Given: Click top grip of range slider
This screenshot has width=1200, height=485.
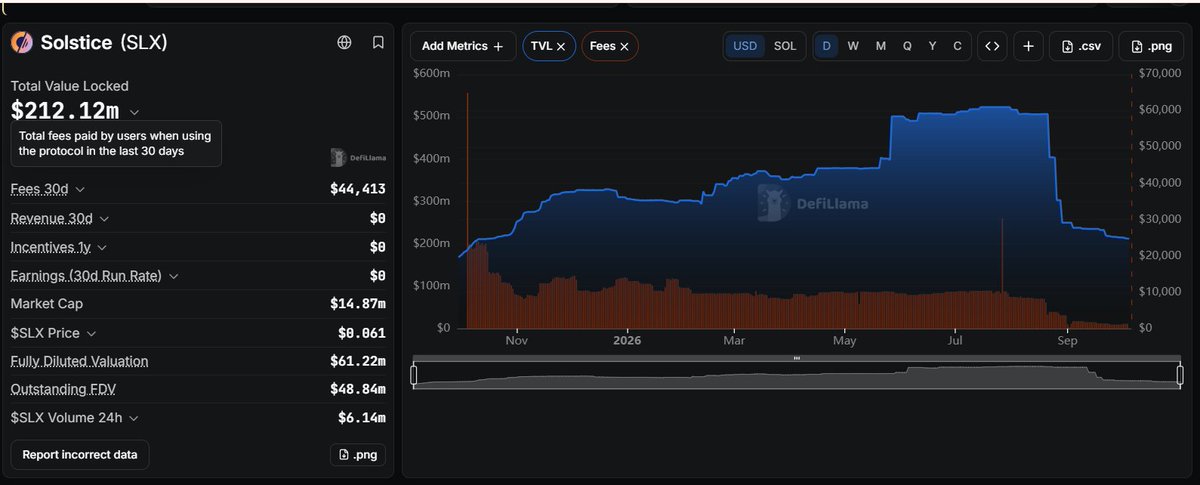Looking at the screenshot, I should [797, 357].
